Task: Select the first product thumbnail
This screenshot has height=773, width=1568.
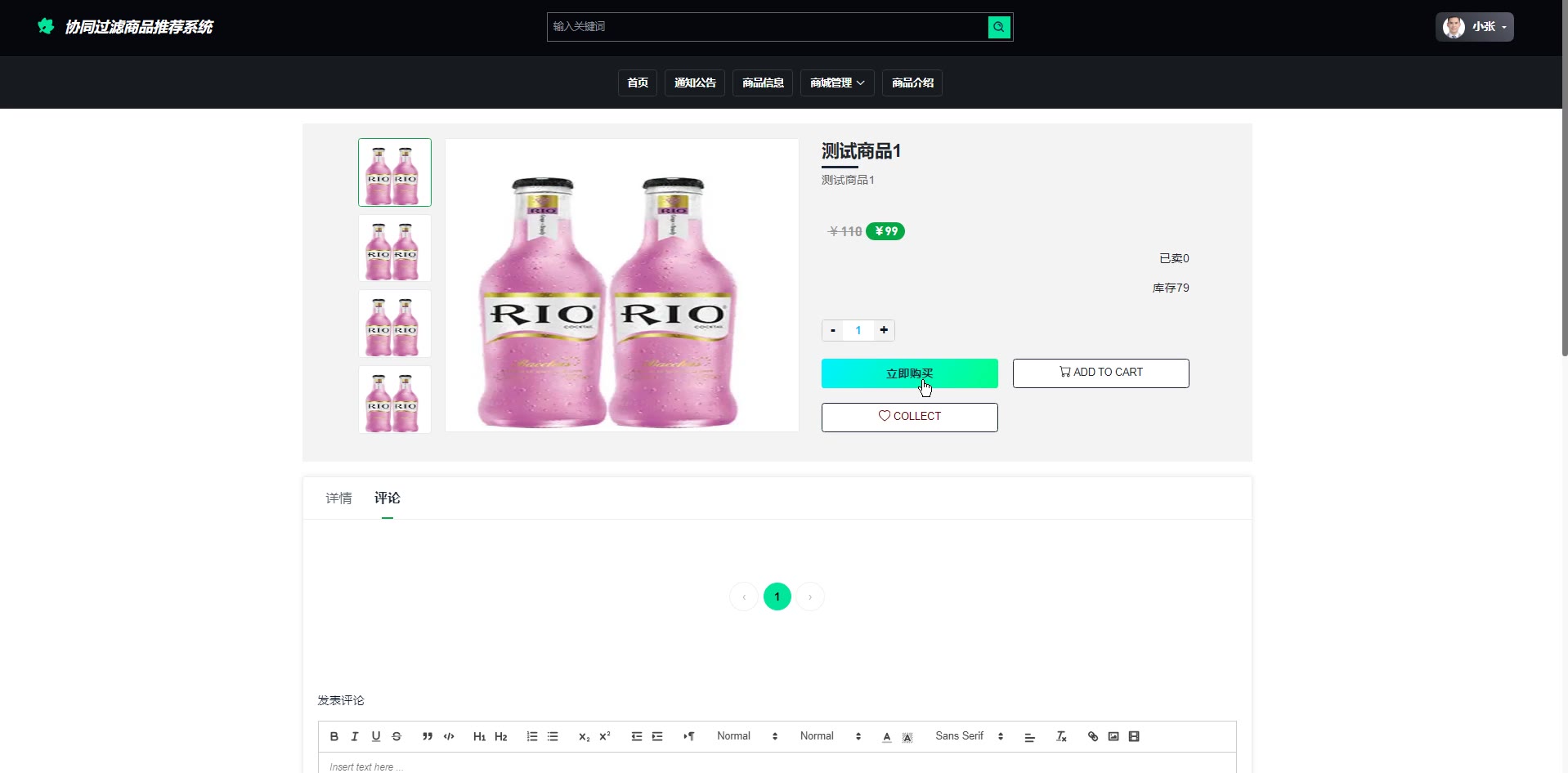Action: [x=395, y=172]
